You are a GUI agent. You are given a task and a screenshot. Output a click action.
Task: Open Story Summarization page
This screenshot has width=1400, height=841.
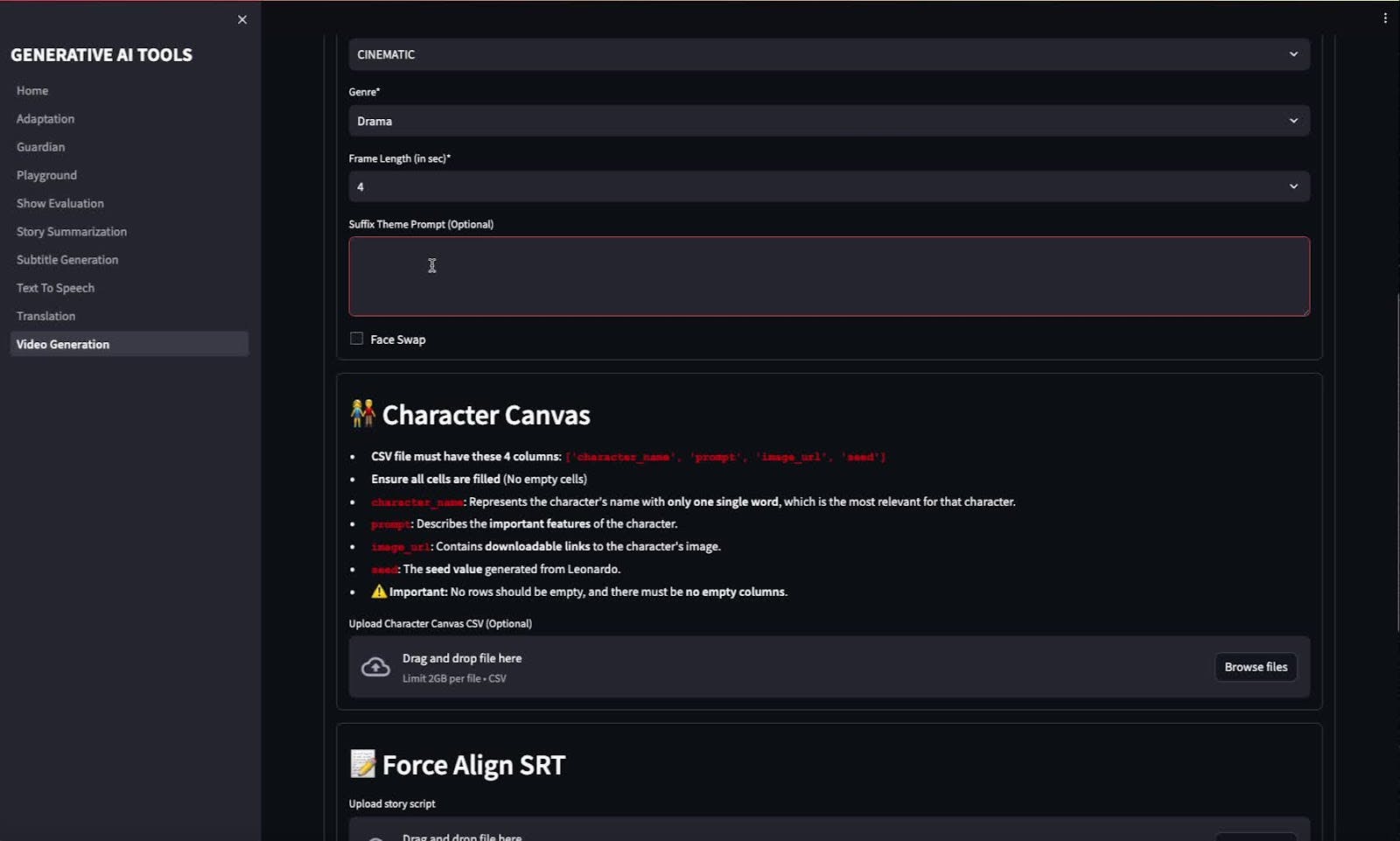[72, 232]
